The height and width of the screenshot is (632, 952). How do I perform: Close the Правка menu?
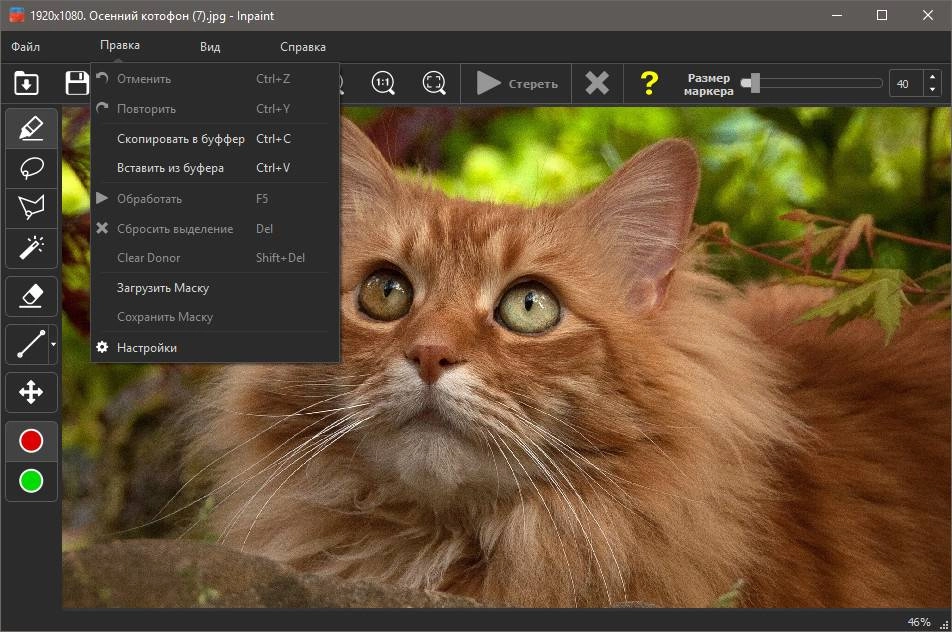tap(120, 46)
